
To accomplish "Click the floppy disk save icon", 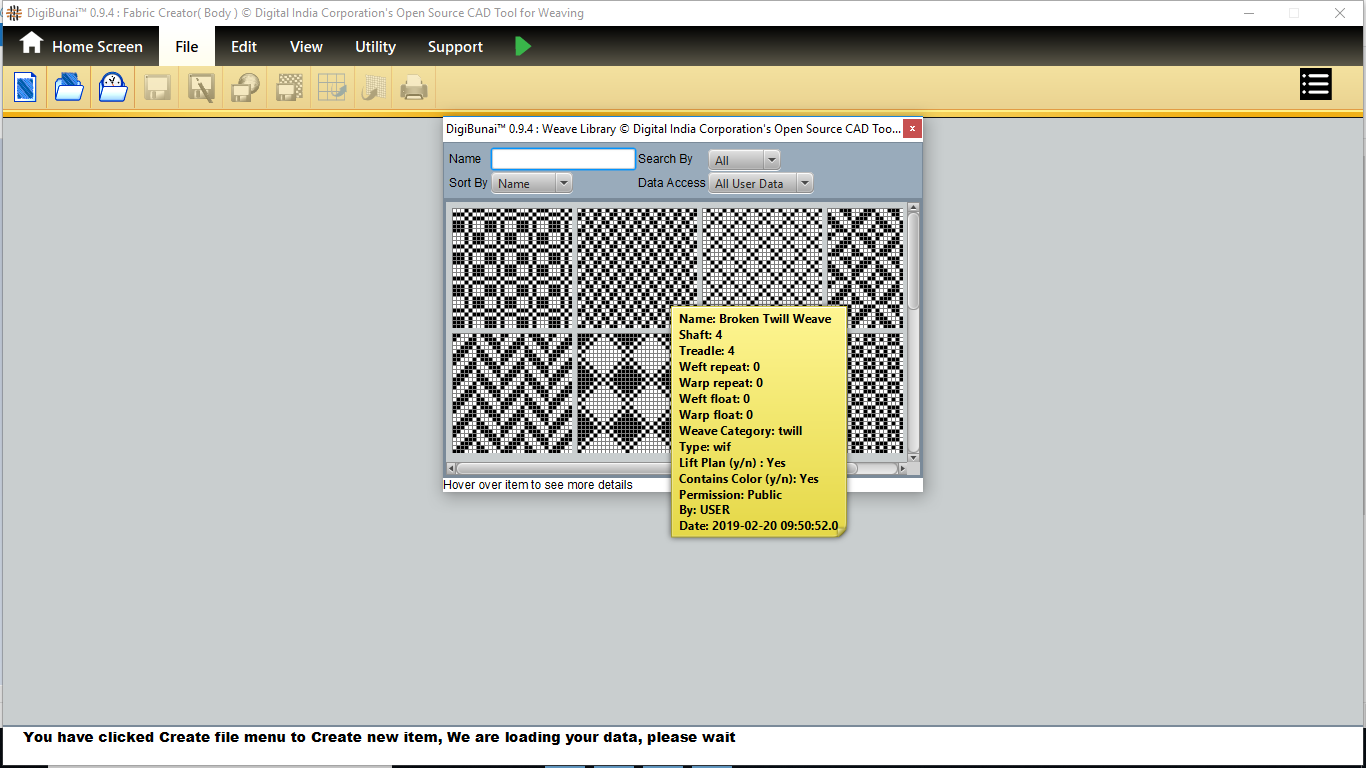I will 157,89.
